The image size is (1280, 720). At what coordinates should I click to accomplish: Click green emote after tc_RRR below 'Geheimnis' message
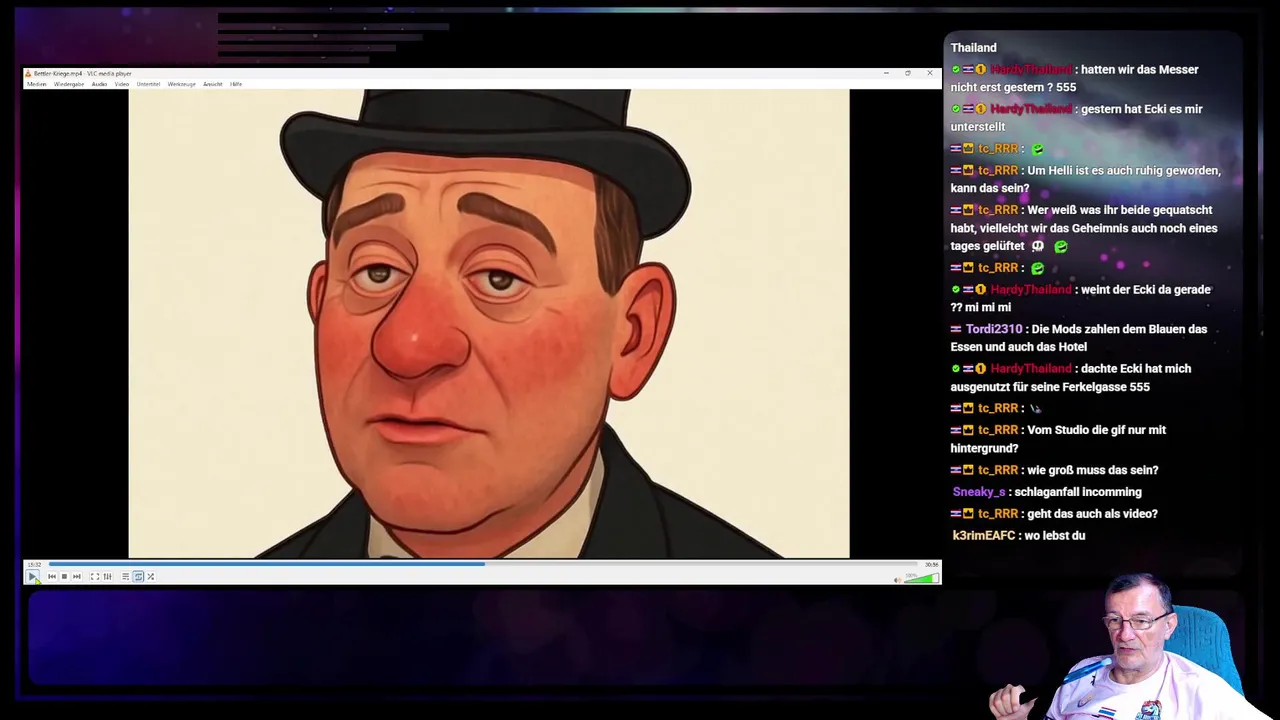(x=1037, y=268)
